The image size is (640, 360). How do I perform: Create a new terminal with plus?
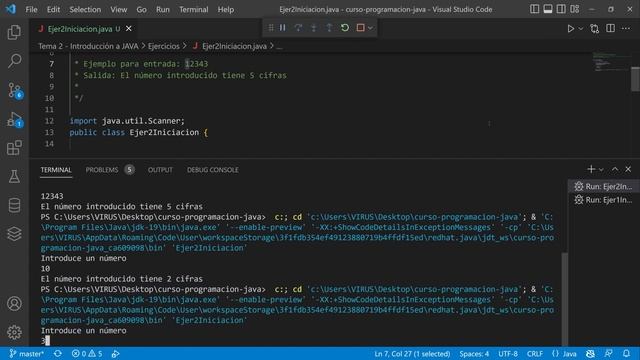coord(591,169)
